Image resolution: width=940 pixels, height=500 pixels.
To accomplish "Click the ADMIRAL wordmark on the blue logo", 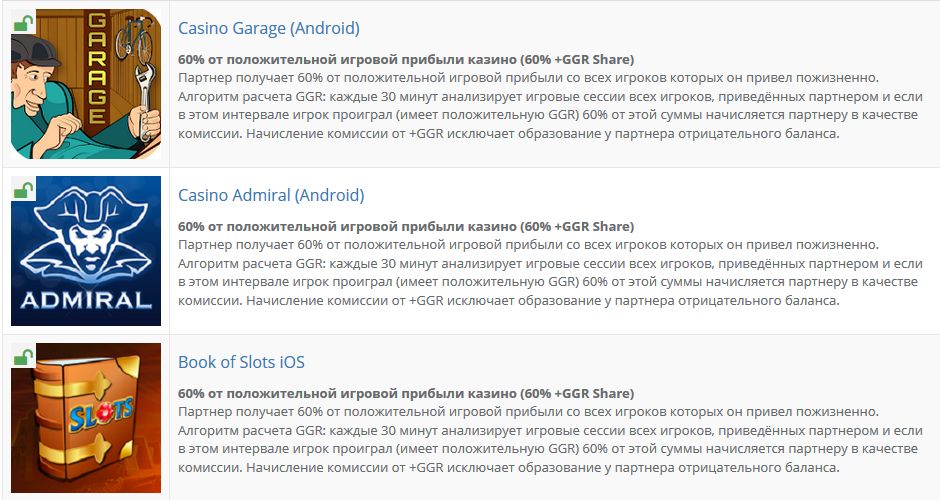I will pos(85,300).
